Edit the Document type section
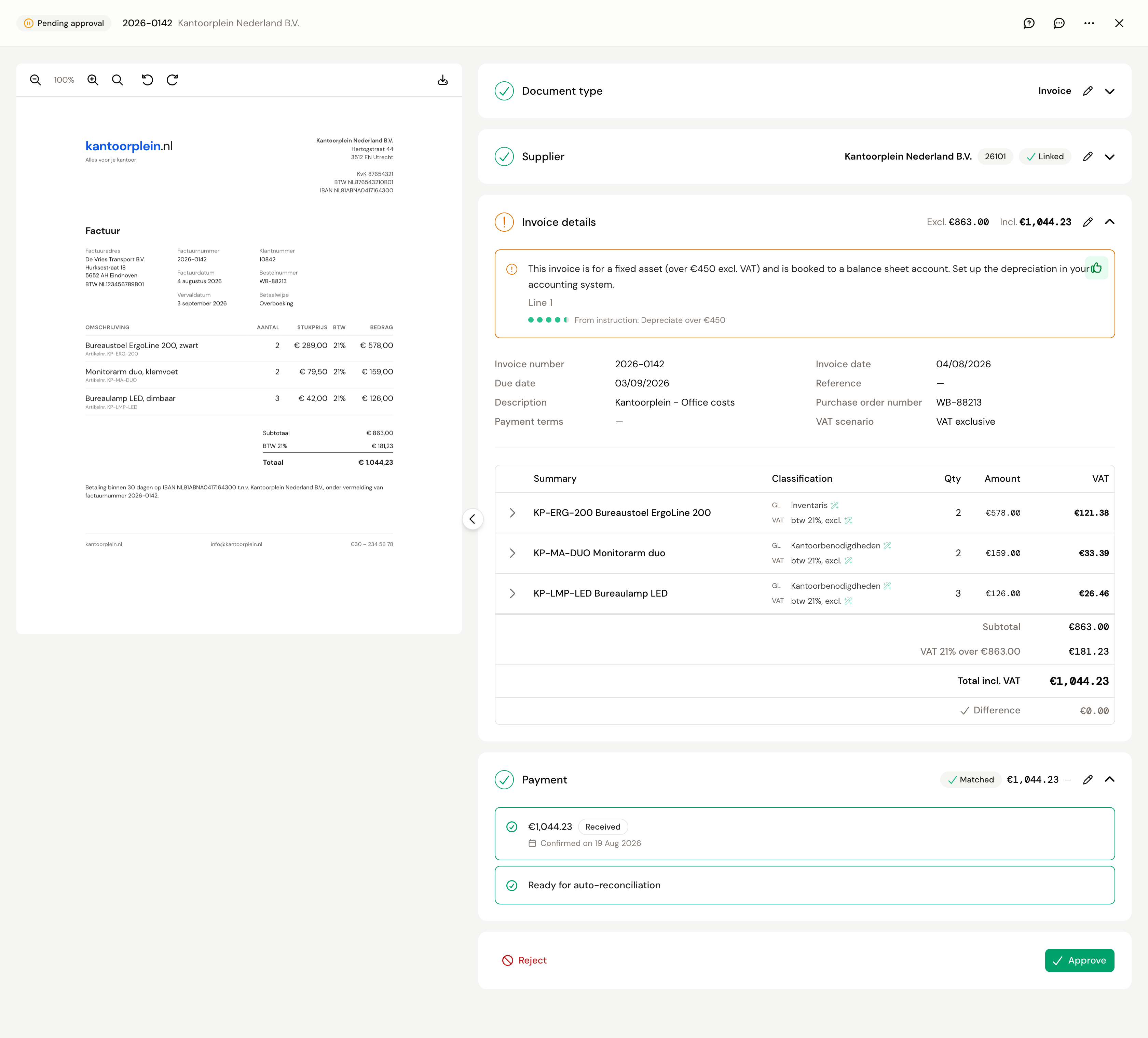Viewport: 1148px width, 1038px height. tap(1088, 91)
